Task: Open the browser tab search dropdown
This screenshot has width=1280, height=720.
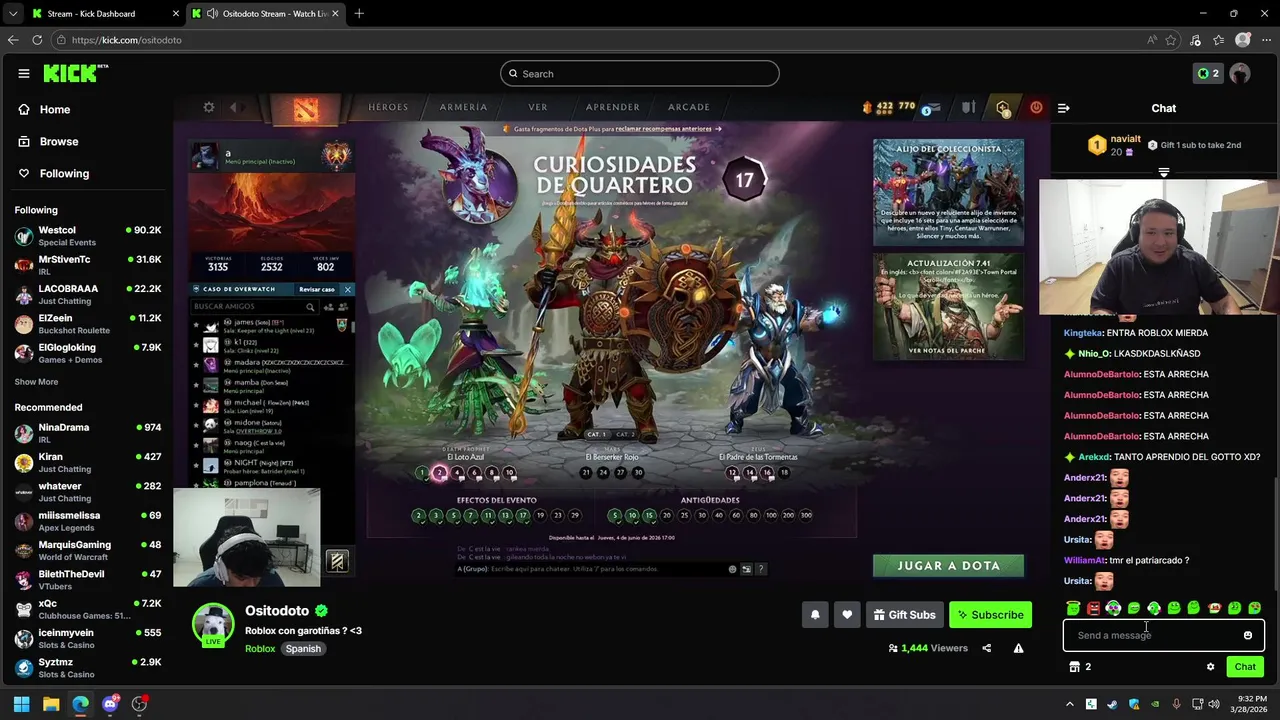Action: point(12,14)
